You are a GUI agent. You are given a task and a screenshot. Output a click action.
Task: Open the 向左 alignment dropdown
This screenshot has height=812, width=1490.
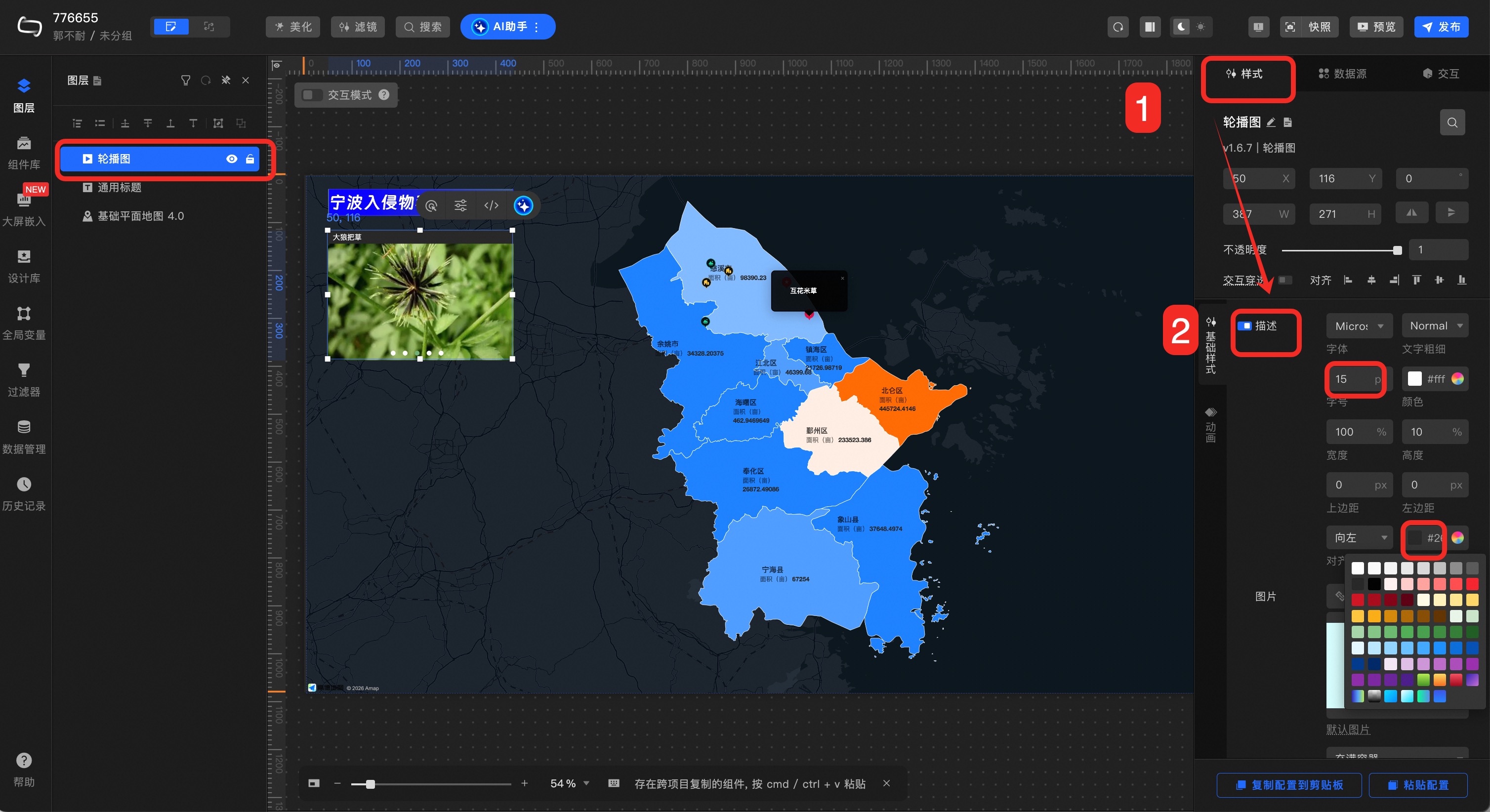pyautogui.click(x=1359, y=538)
